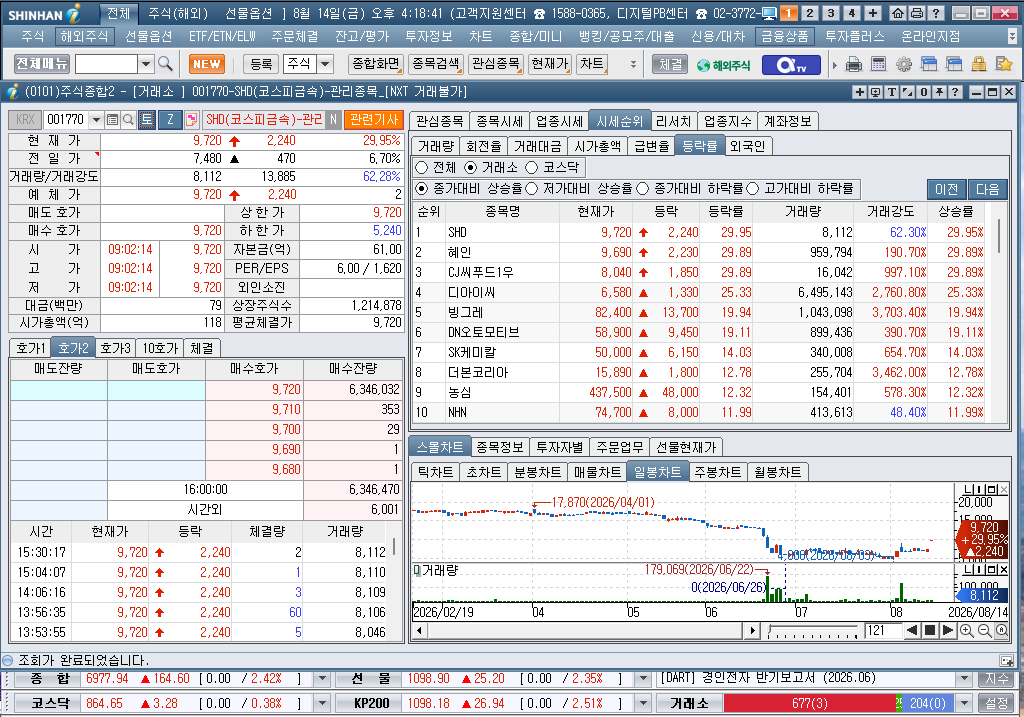Click the T icon in sub-window title bar
The height and width of the screenshot is (717, 1024).
(891, 92)
